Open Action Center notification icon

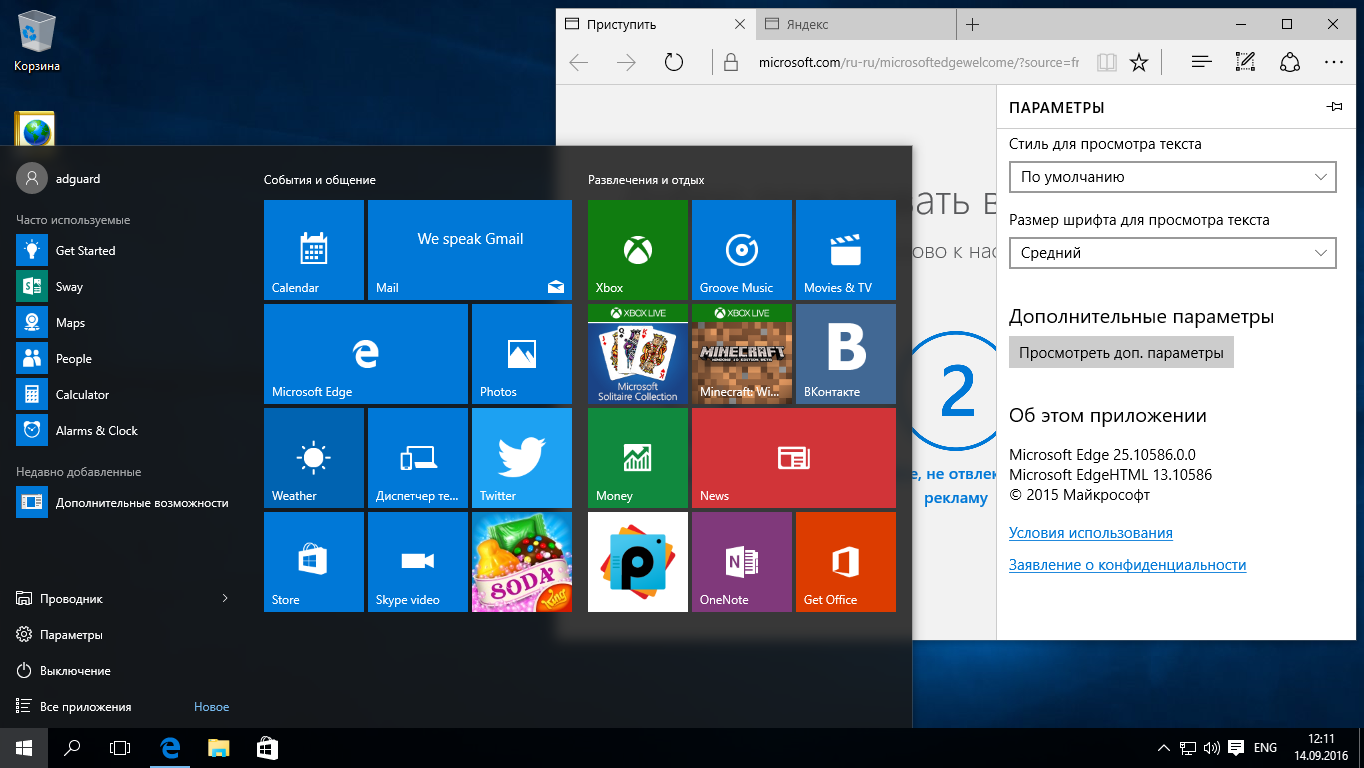pyautogui.click(x=1236, y=748)
